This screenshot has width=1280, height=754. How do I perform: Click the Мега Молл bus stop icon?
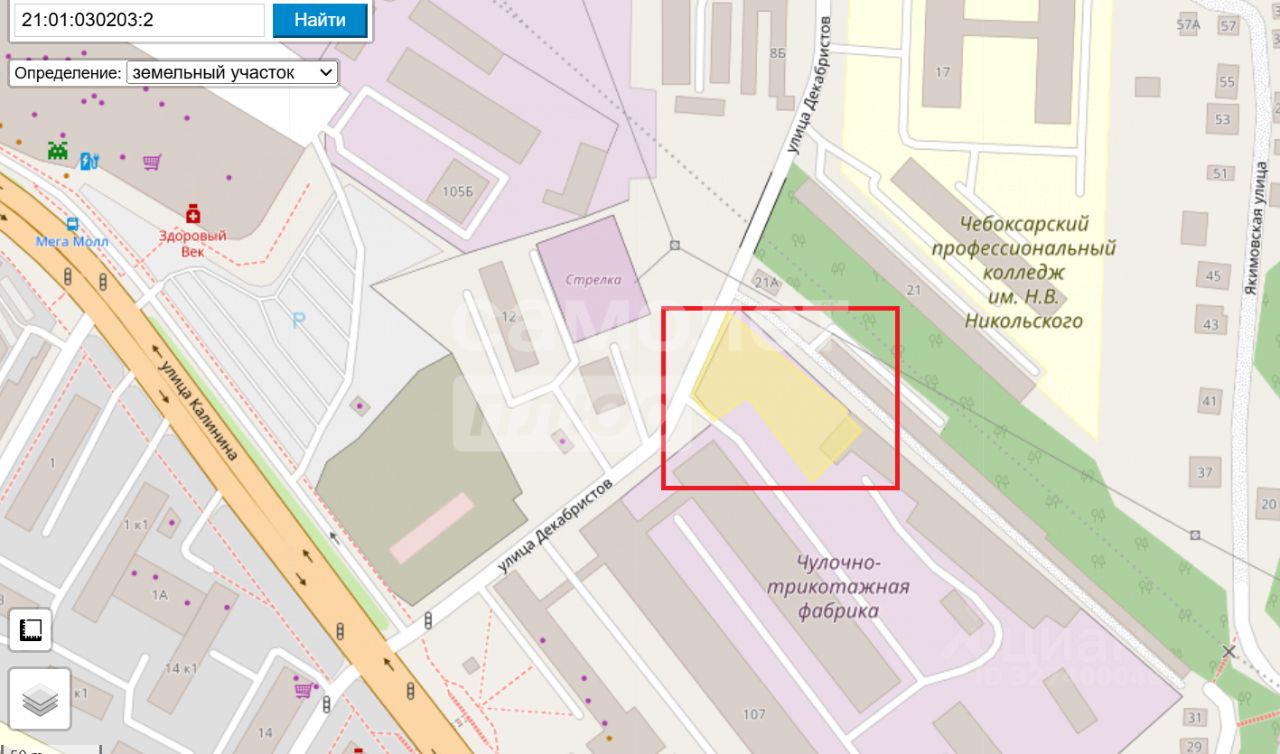pos(72,224)
